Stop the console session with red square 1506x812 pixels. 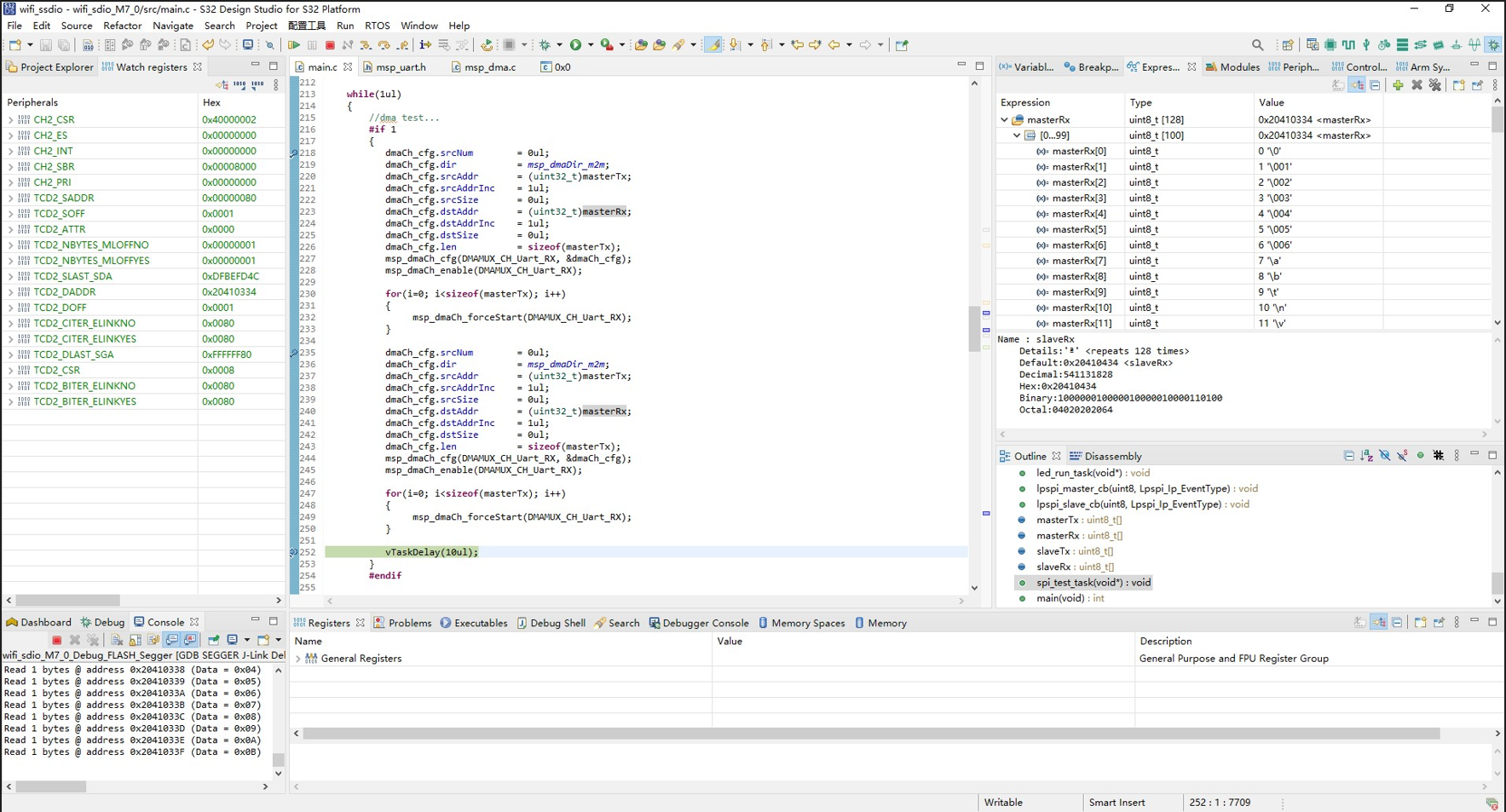tap(56, 640)
